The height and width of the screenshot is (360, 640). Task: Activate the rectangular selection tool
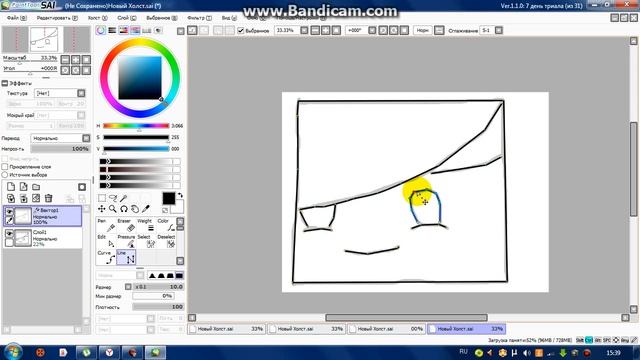(102, 198)
